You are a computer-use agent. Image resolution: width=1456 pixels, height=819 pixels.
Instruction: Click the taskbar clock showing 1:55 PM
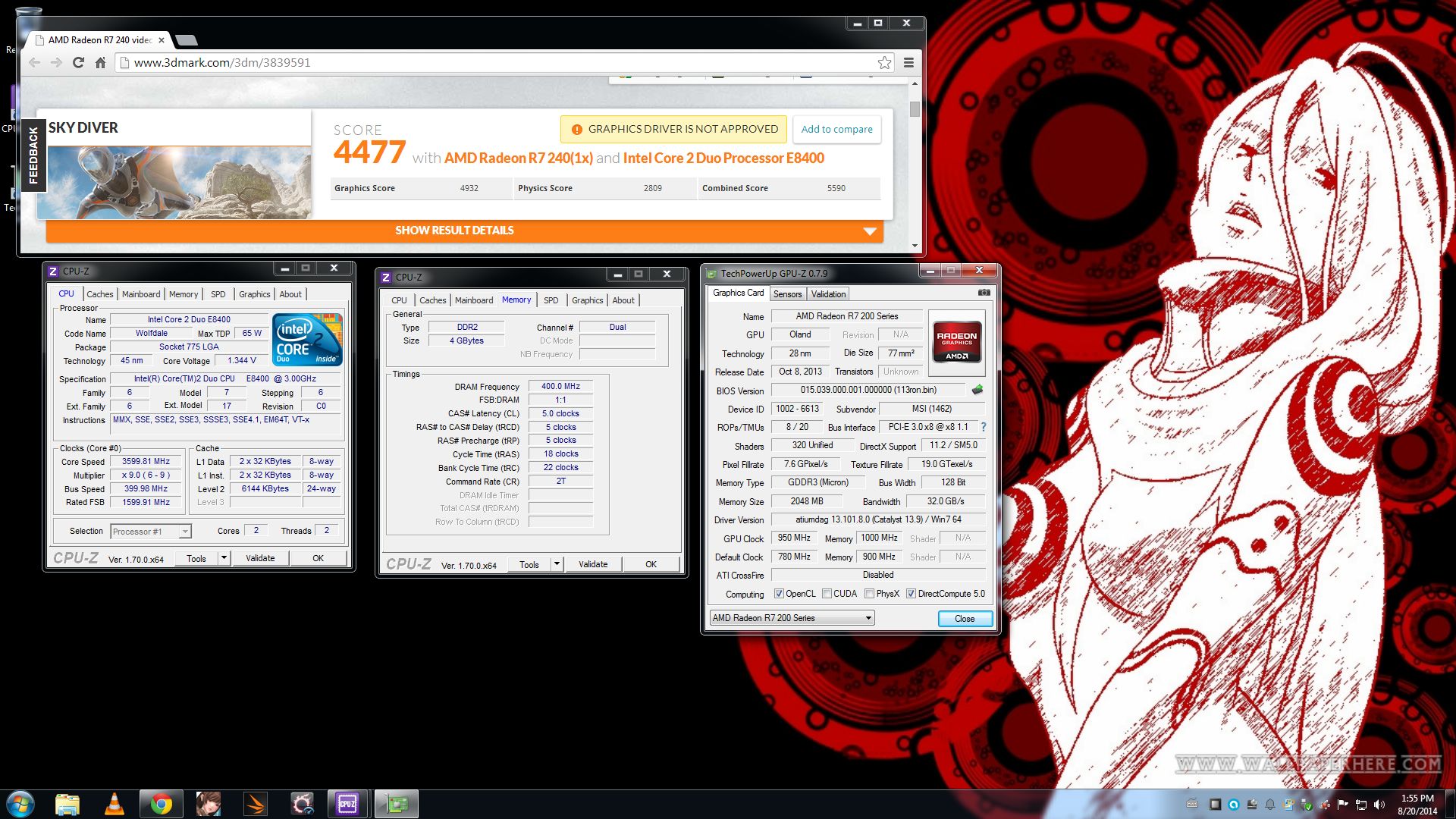(x=1417, y=805)
